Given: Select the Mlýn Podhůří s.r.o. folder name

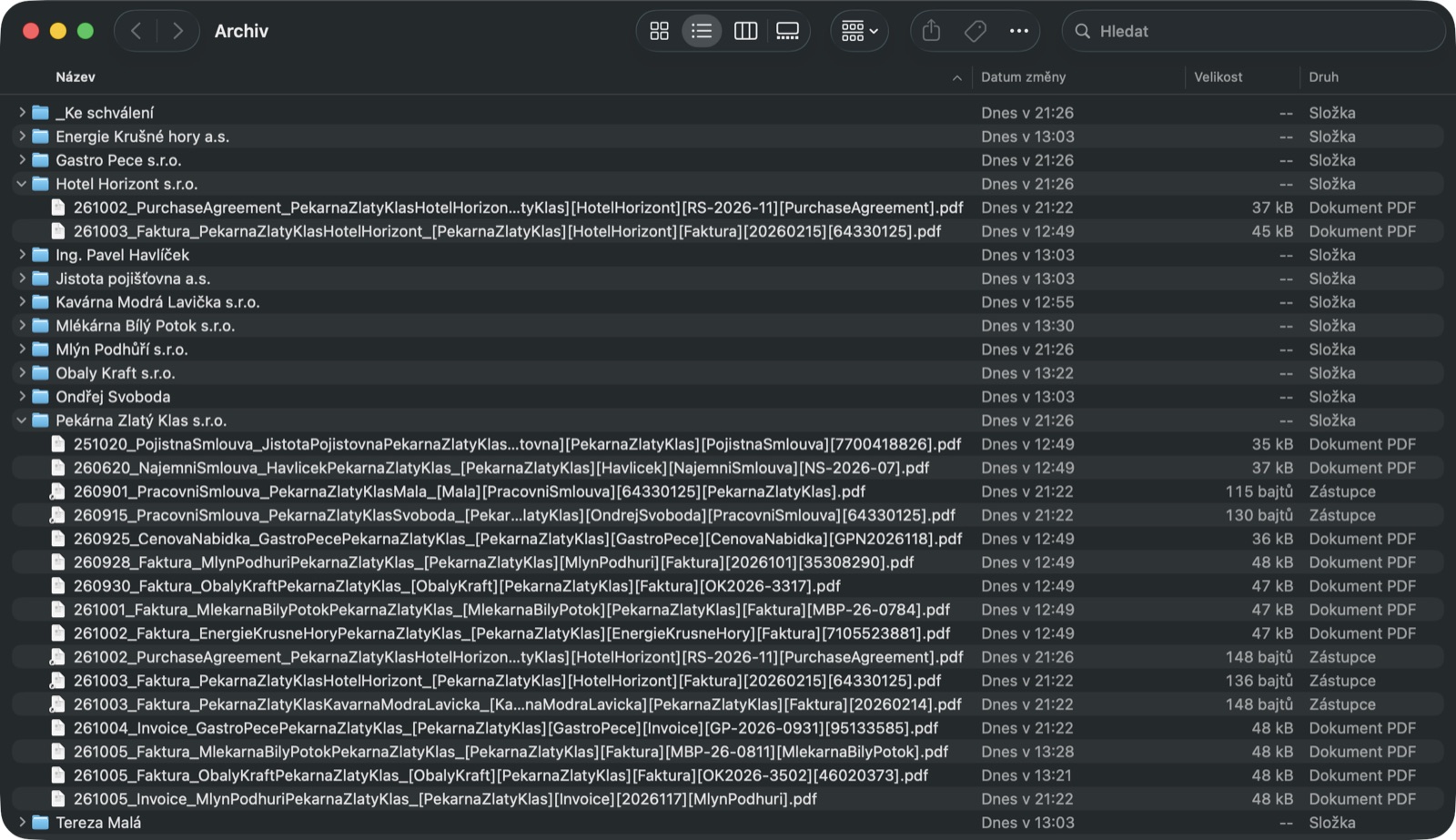Looking at the screenshot, I should coord(122,349).
